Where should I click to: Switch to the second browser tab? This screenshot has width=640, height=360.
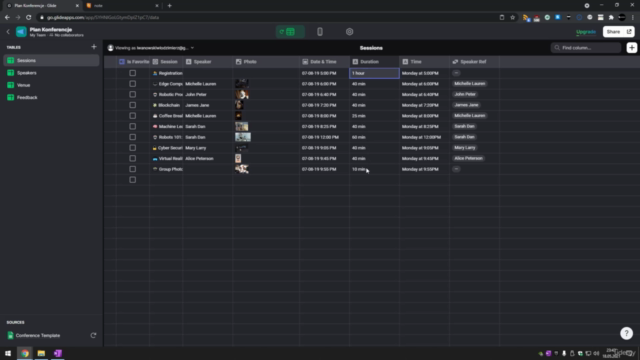122,6
